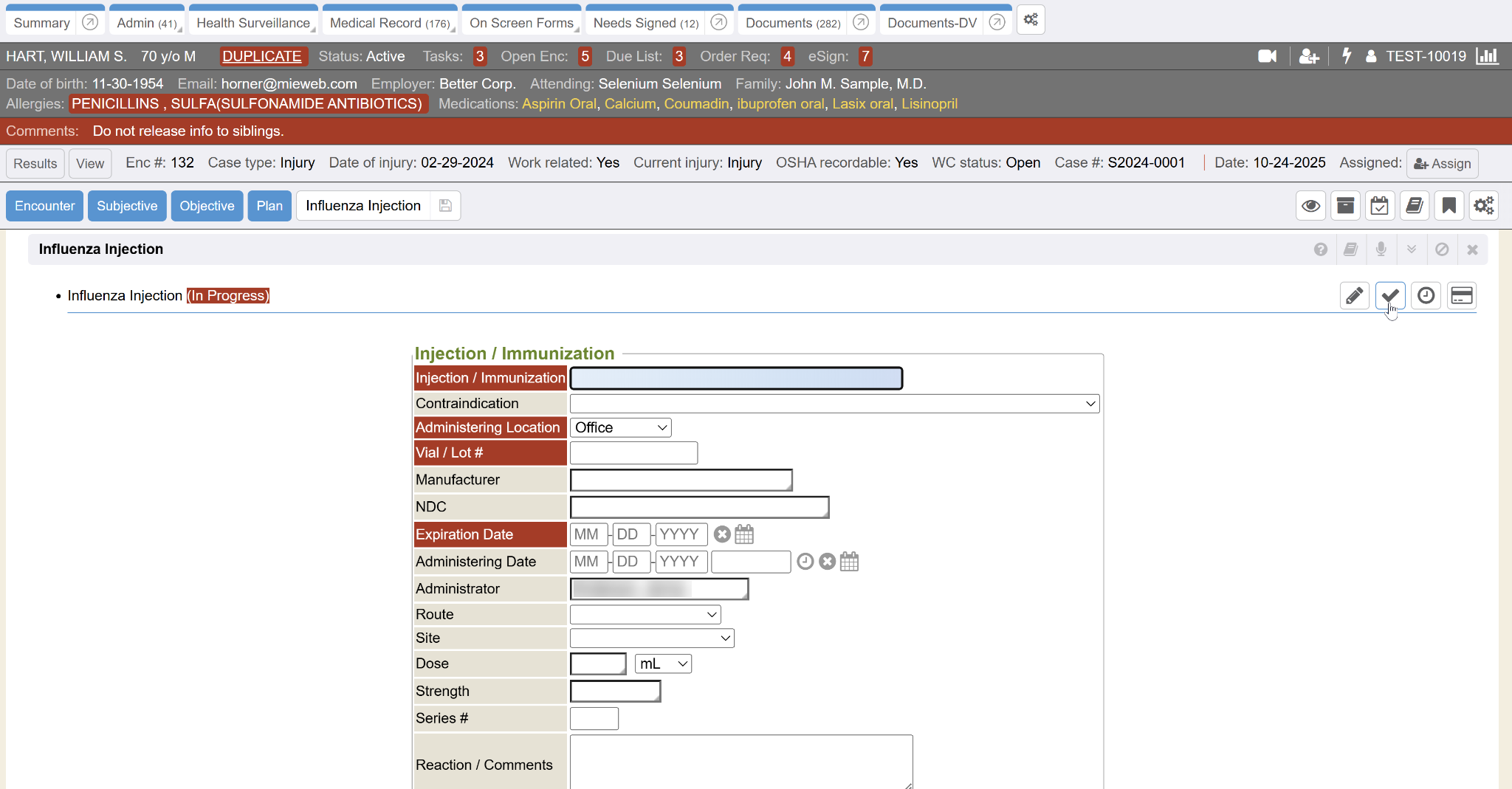This screenshot has height=789, width=1512.
Task: Open the Administering Location dropdown
Action: click(x=620, y=428)
